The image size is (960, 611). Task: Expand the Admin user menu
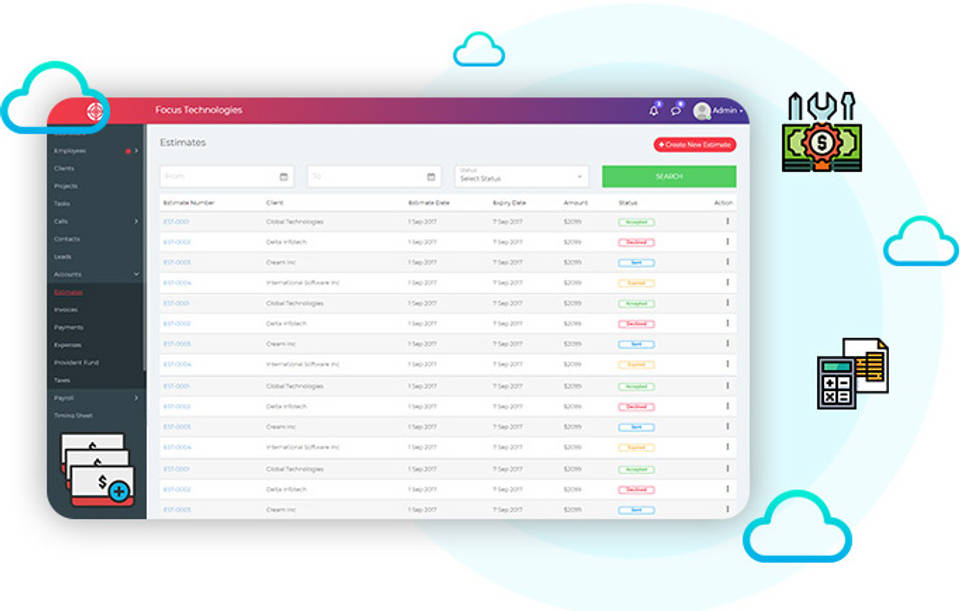pos(727,111)
